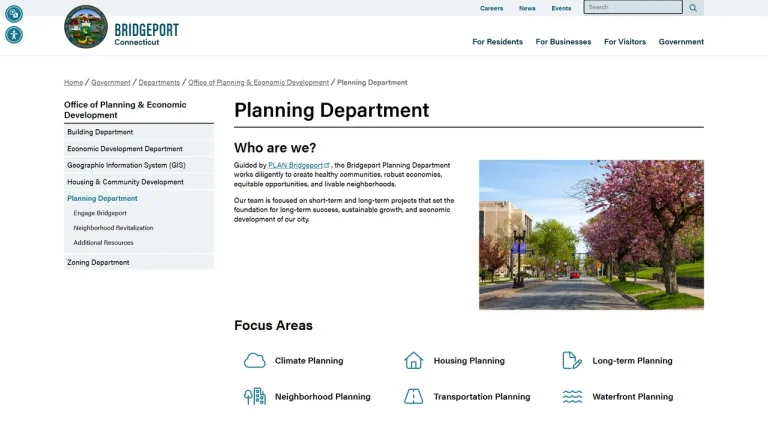Open the Climate Planning text link

point(309,360)
